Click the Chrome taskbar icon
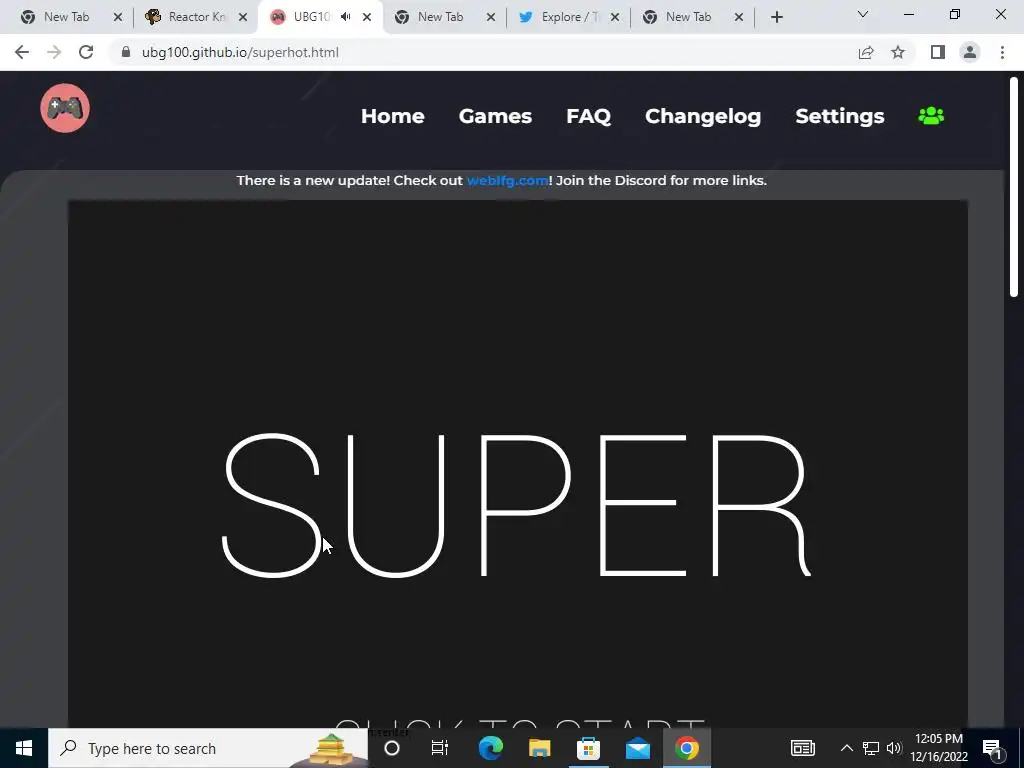 point(686,748)
